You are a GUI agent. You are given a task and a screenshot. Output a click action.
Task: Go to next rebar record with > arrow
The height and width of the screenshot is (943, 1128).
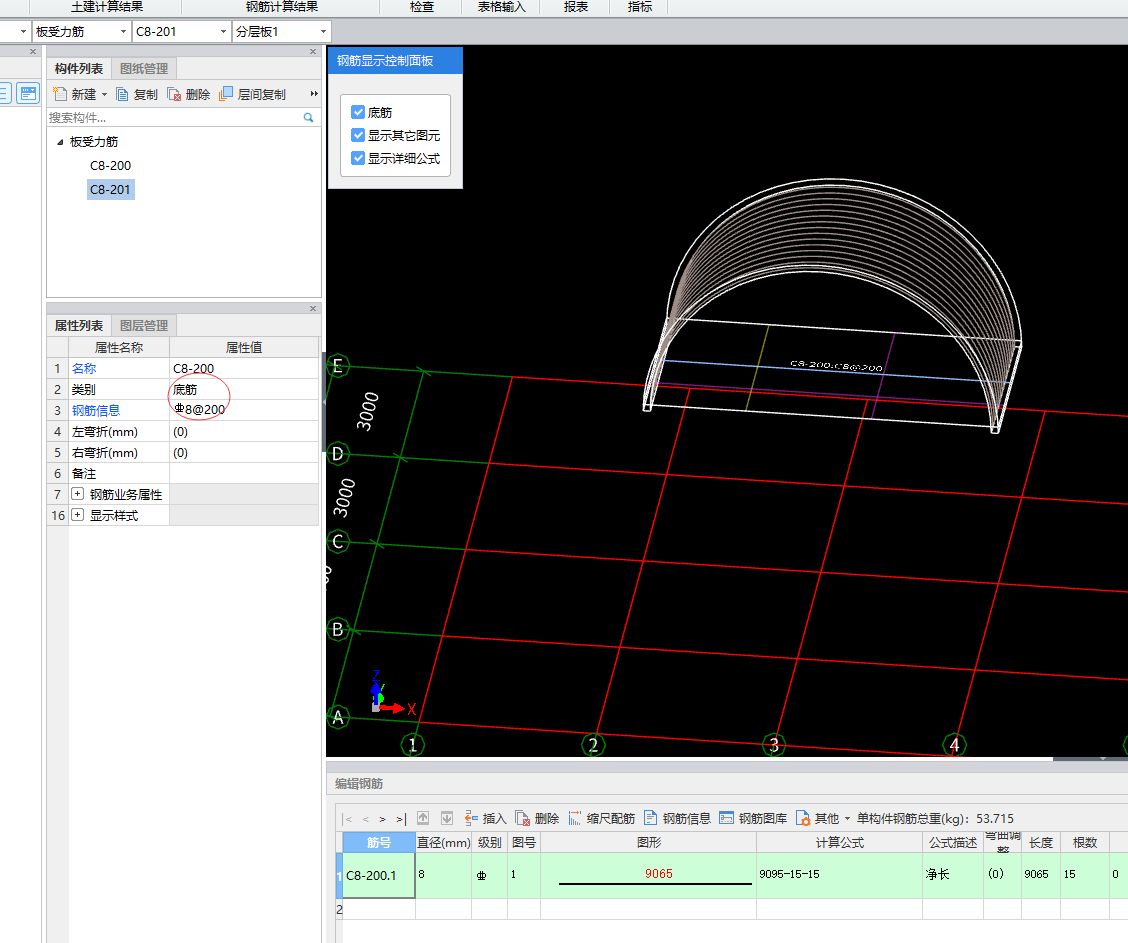[382, 819]
